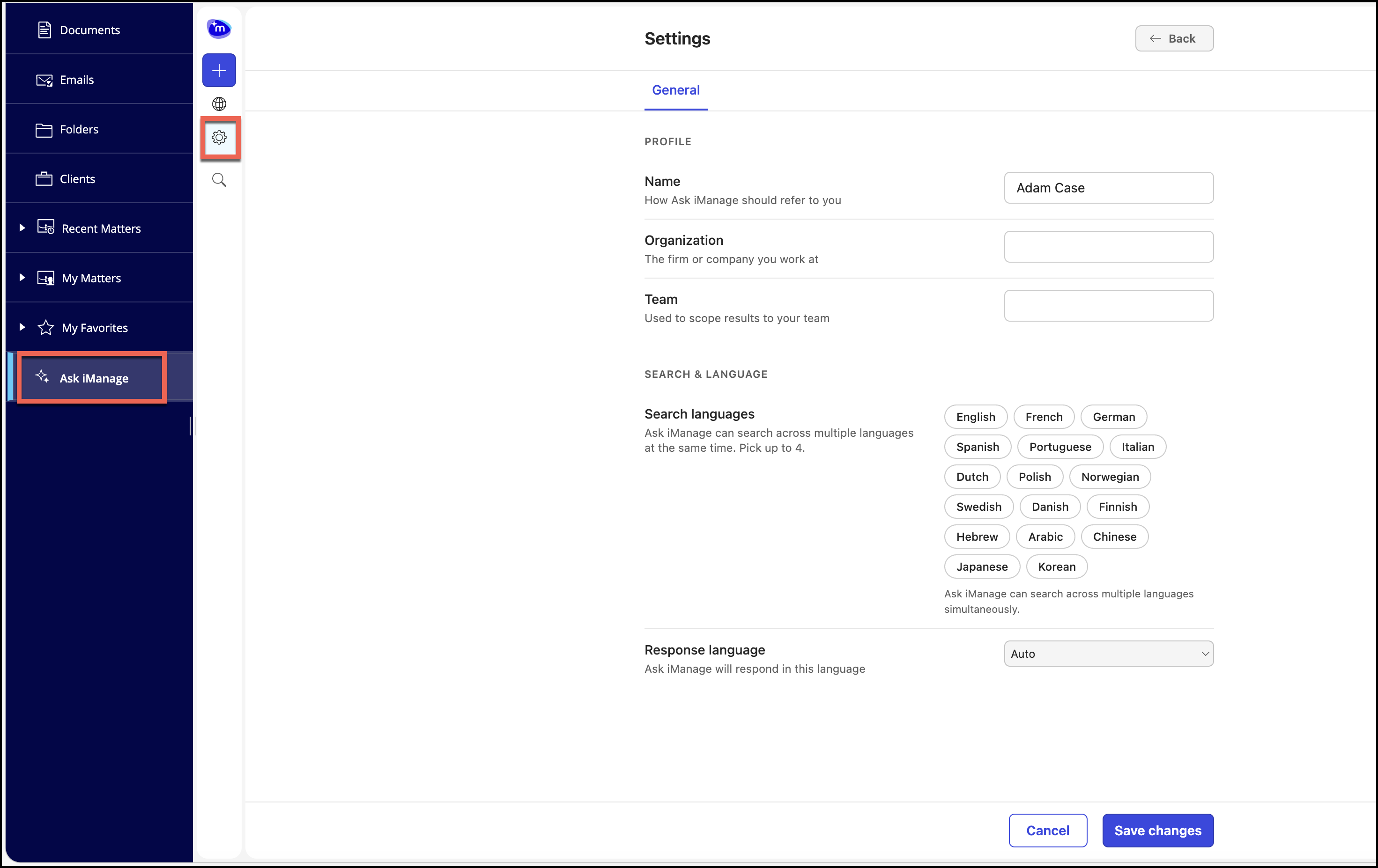This screenshot has width=1378, height=868.
Task: Open Emails in the sidebar
Action: (99, 80)
